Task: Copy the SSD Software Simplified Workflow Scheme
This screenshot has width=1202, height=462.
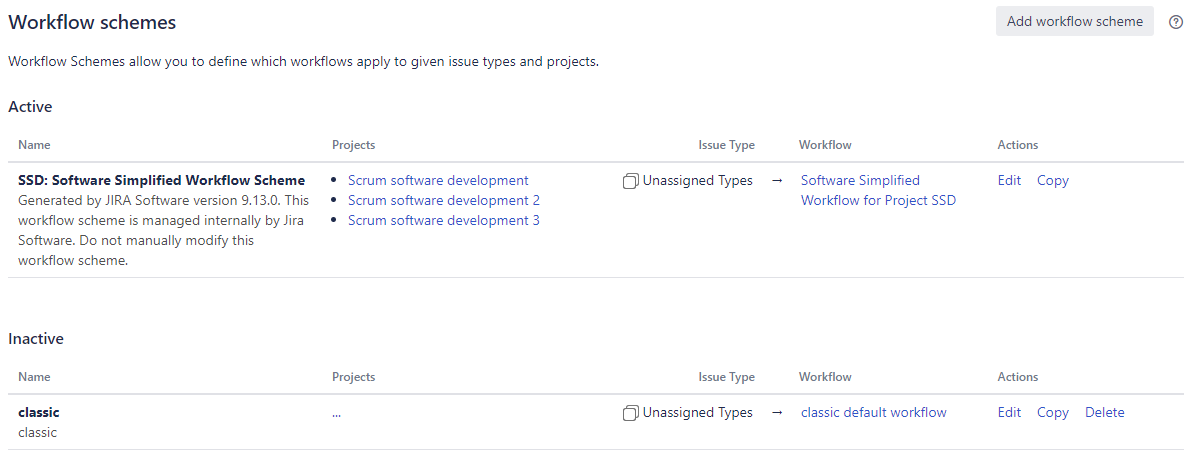Action: 1052,180
